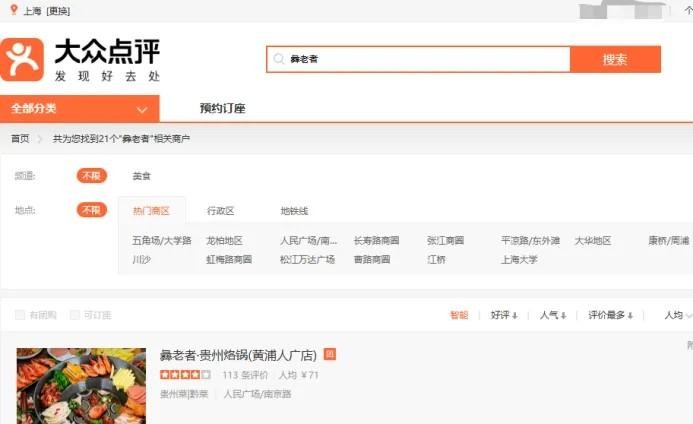The image size is (693, 424).
Task: Select the 康桥/周浦 area
Action: tap(668, 241)
